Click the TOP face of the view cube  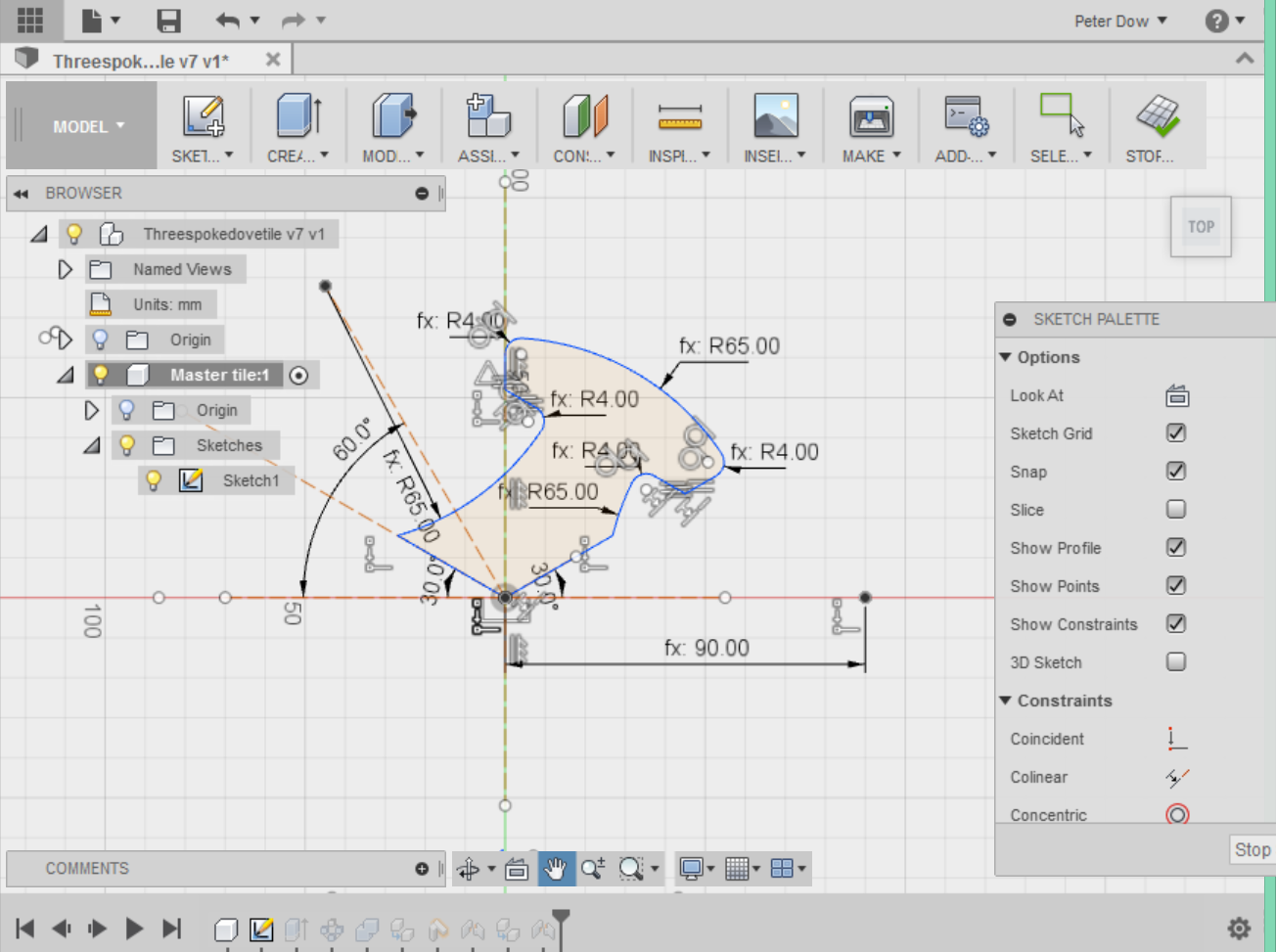[1201, 227]
